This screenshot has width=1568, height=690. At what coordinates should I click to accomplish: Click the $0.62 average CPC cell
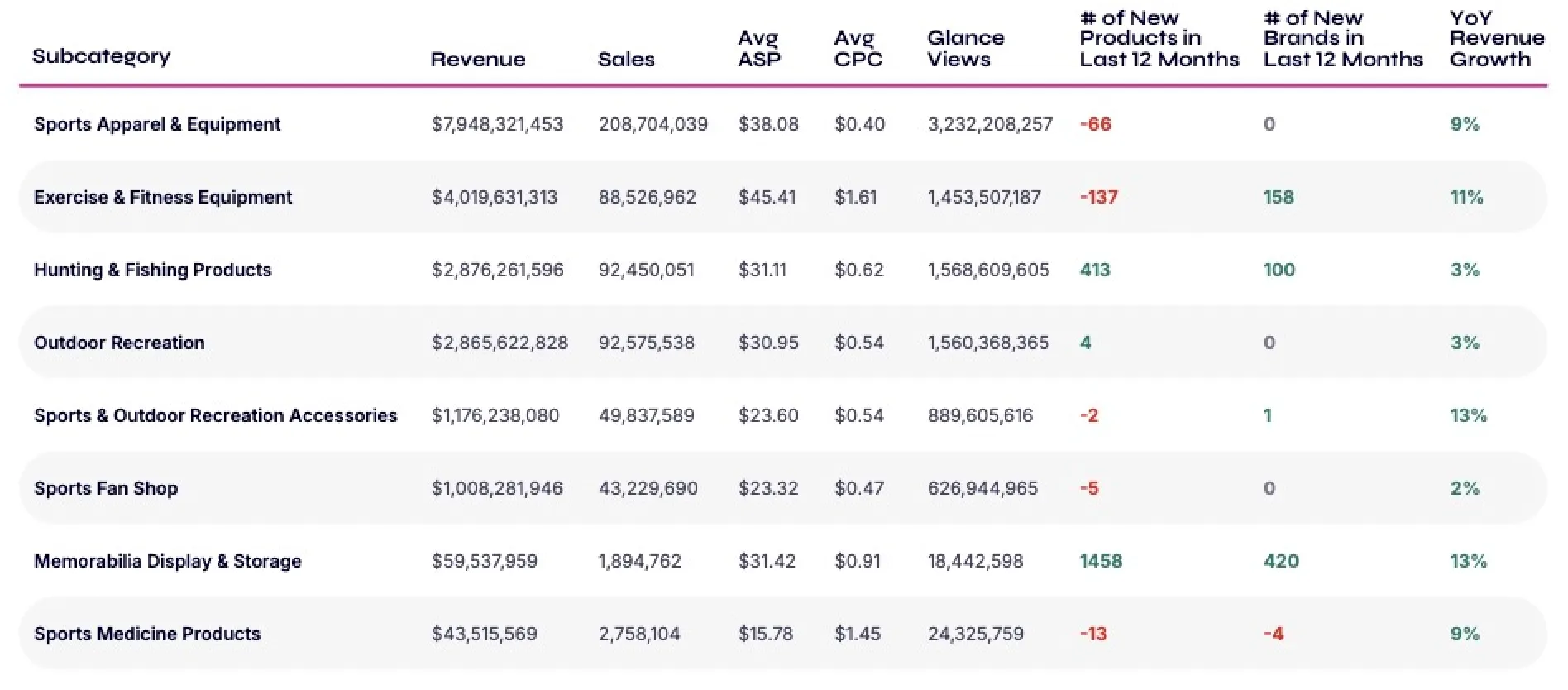pyautogui.click(x=859, y=270)
